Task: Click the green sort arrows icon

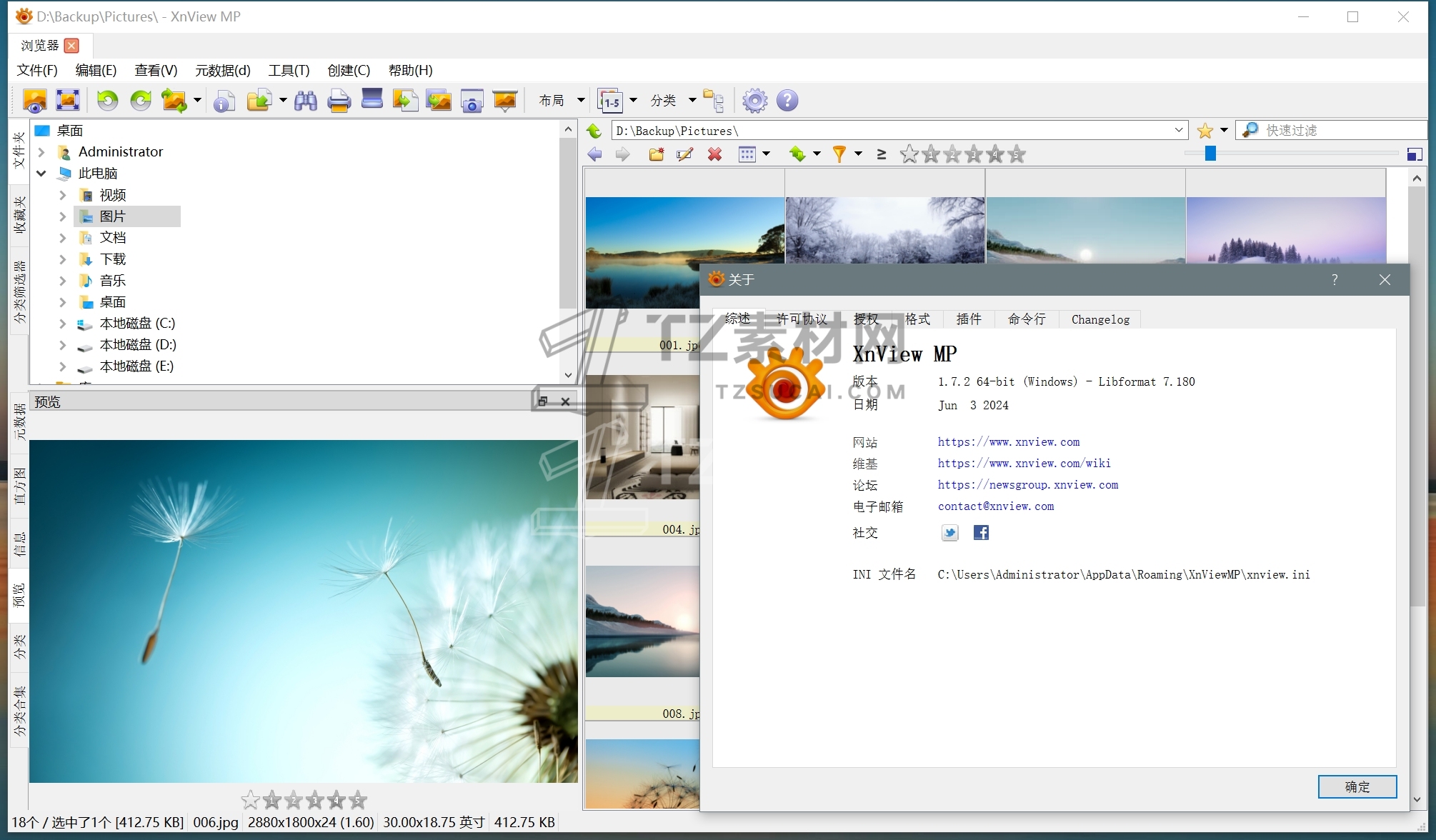Action: tap(797, 154)
